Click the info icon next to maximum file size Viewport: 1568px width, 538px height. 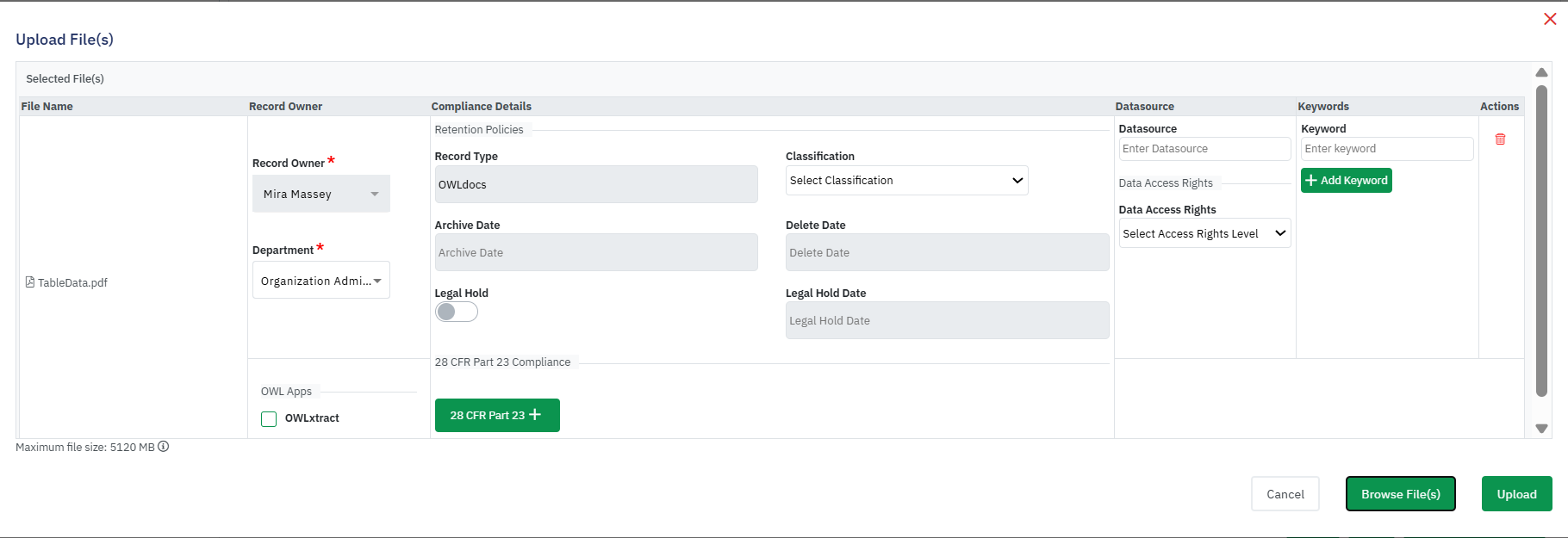click(x=163, y=447)
